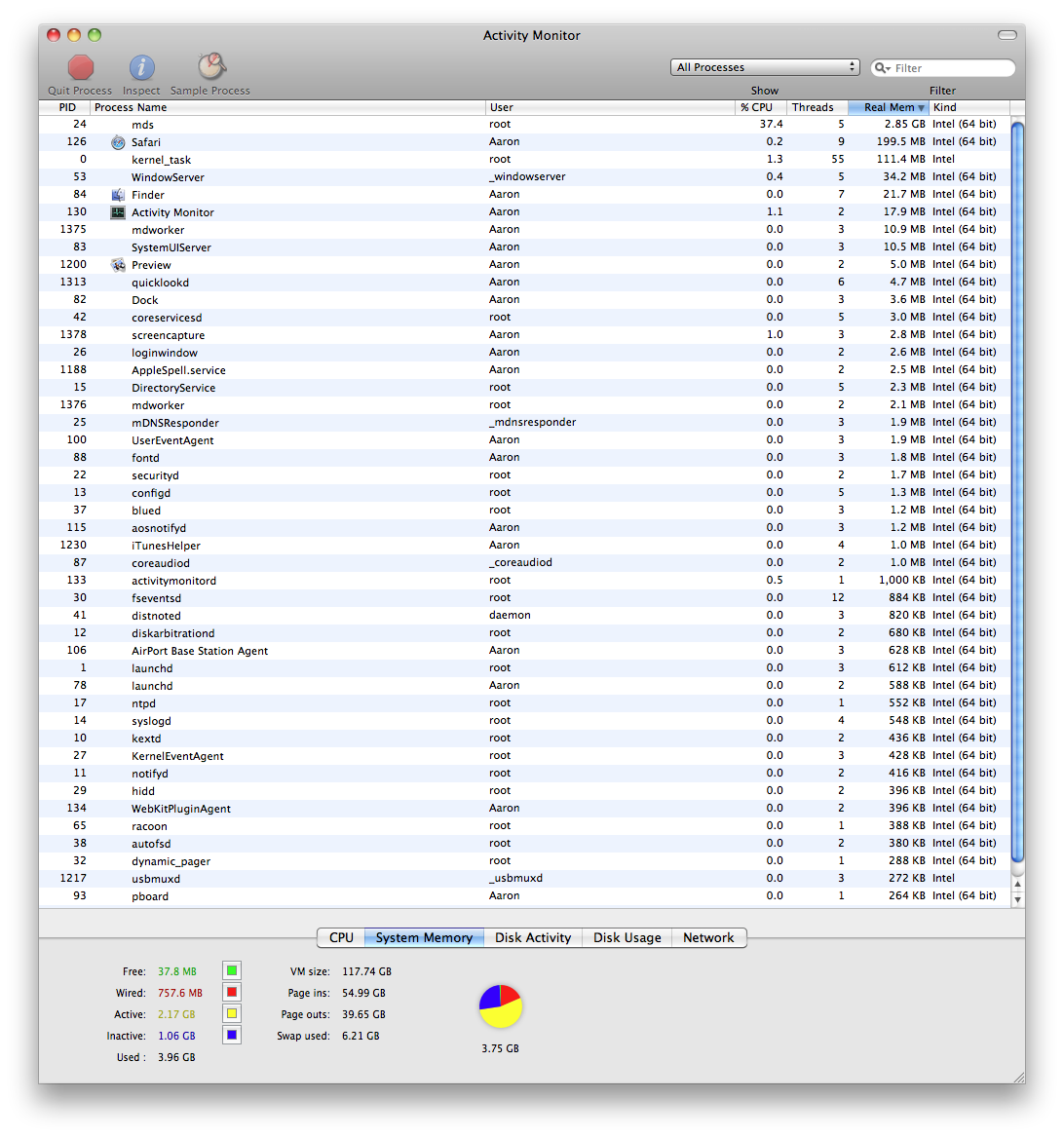Switch to the Disk Usage tab

[x=627, y=937]
